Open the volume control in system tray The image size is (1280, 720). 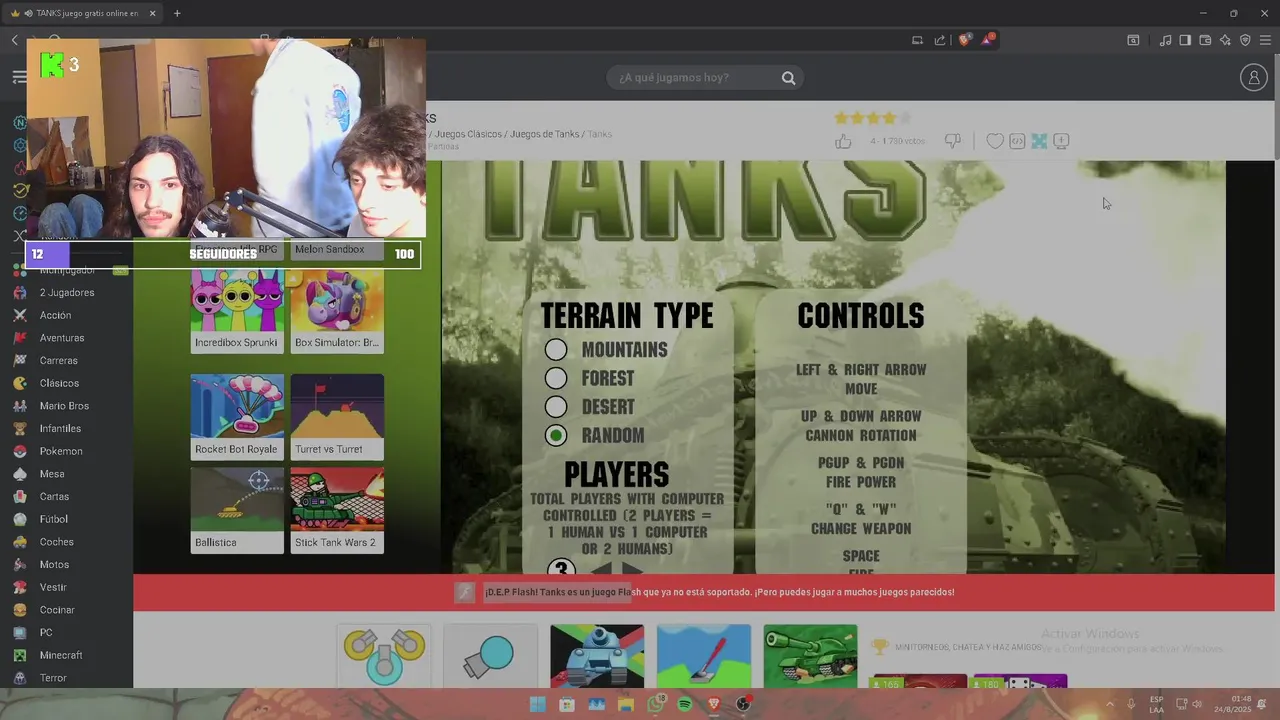point(1198,704)
